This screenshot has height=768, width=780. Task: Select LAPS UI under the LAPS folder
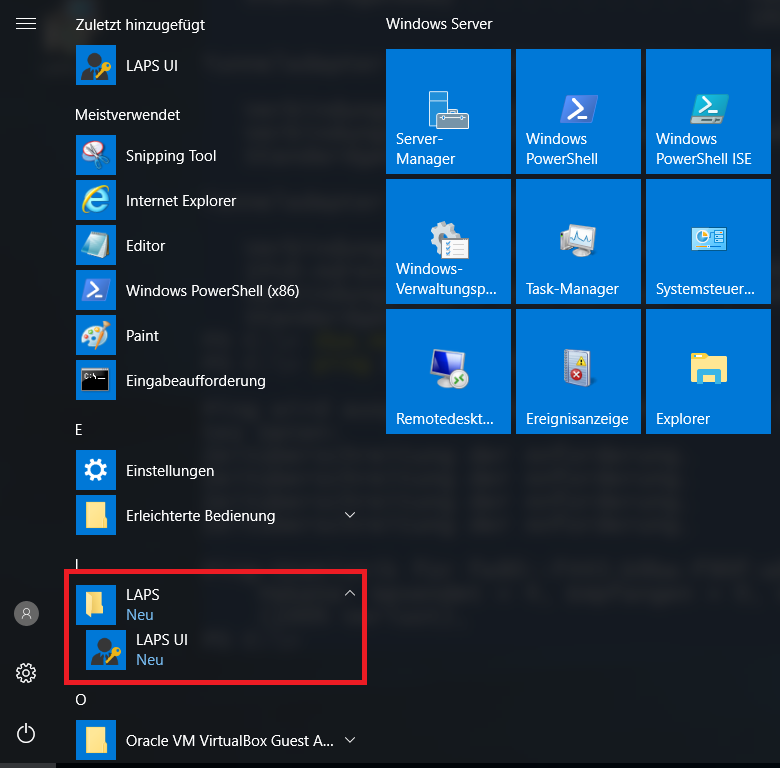[x=162, y=648]
